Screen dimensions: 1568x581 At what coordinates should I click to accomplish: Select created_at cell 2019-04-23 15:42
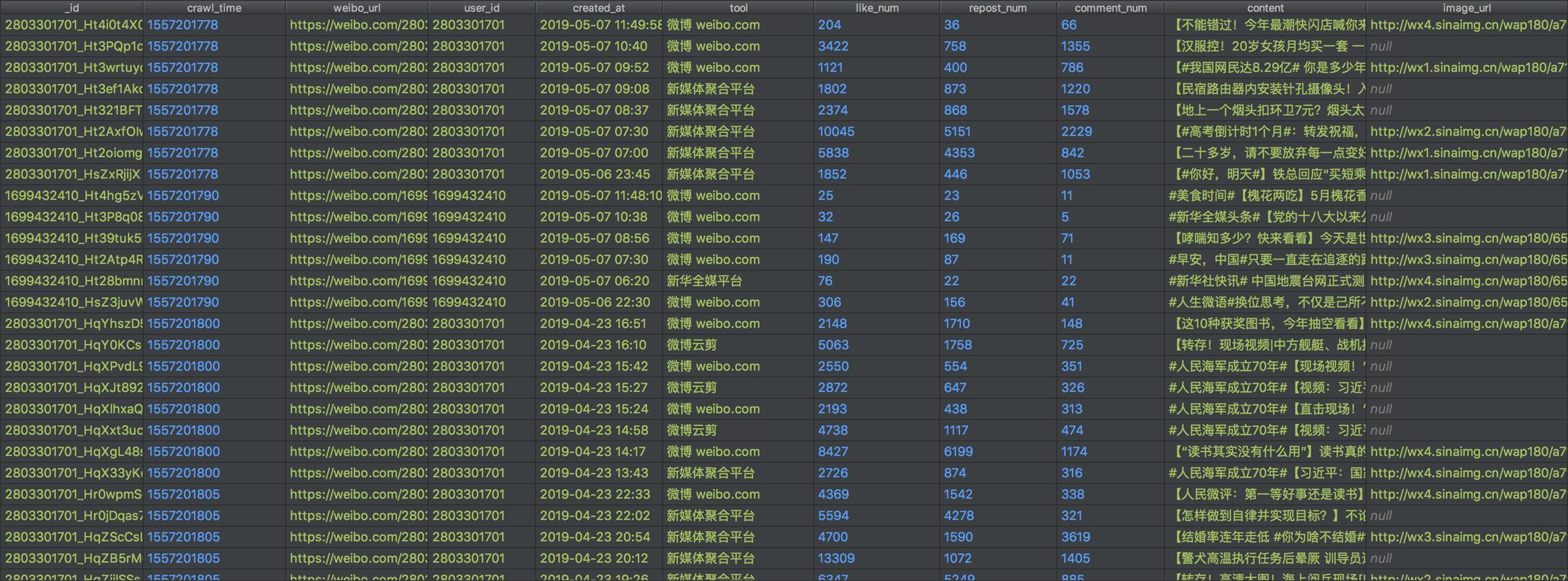[599, 366]
